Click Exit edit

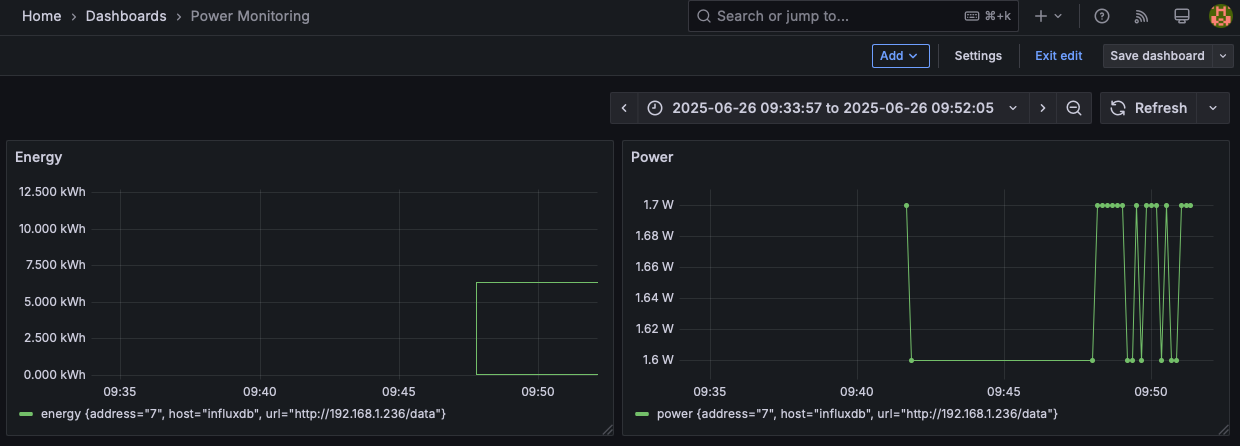click(1058, 56)
